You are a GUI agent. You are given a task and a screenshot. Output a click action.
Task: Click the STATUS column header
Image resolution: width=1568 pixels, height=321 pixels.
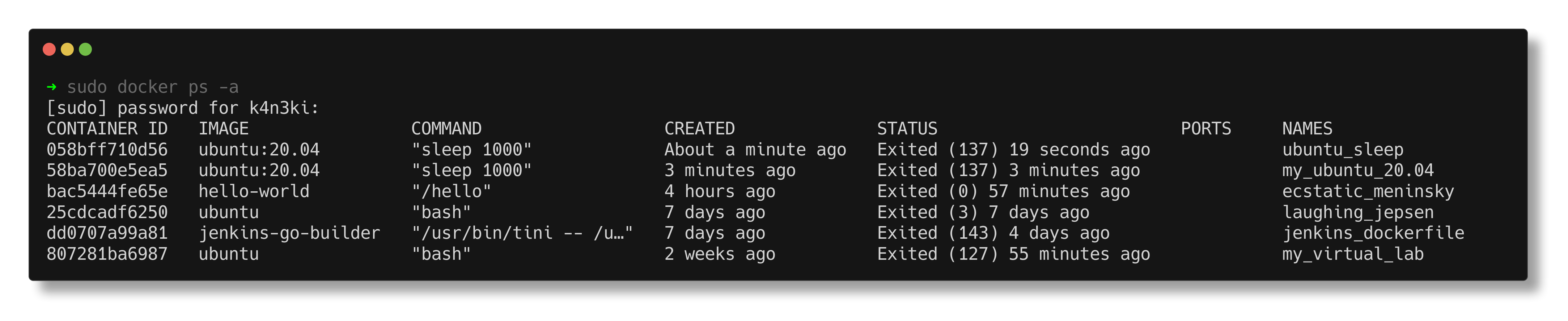(907, 129)
